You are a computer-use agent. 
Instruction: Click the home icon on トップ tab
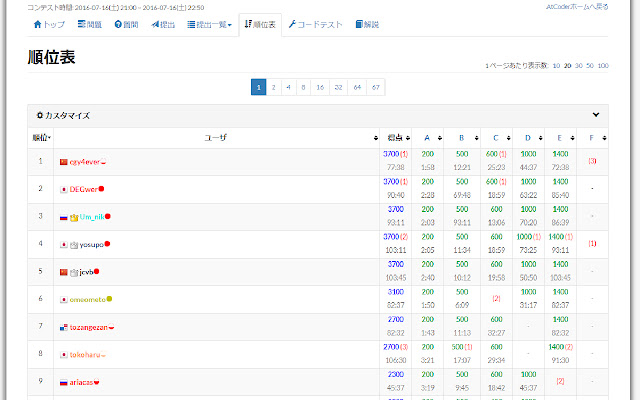[37, 24]
